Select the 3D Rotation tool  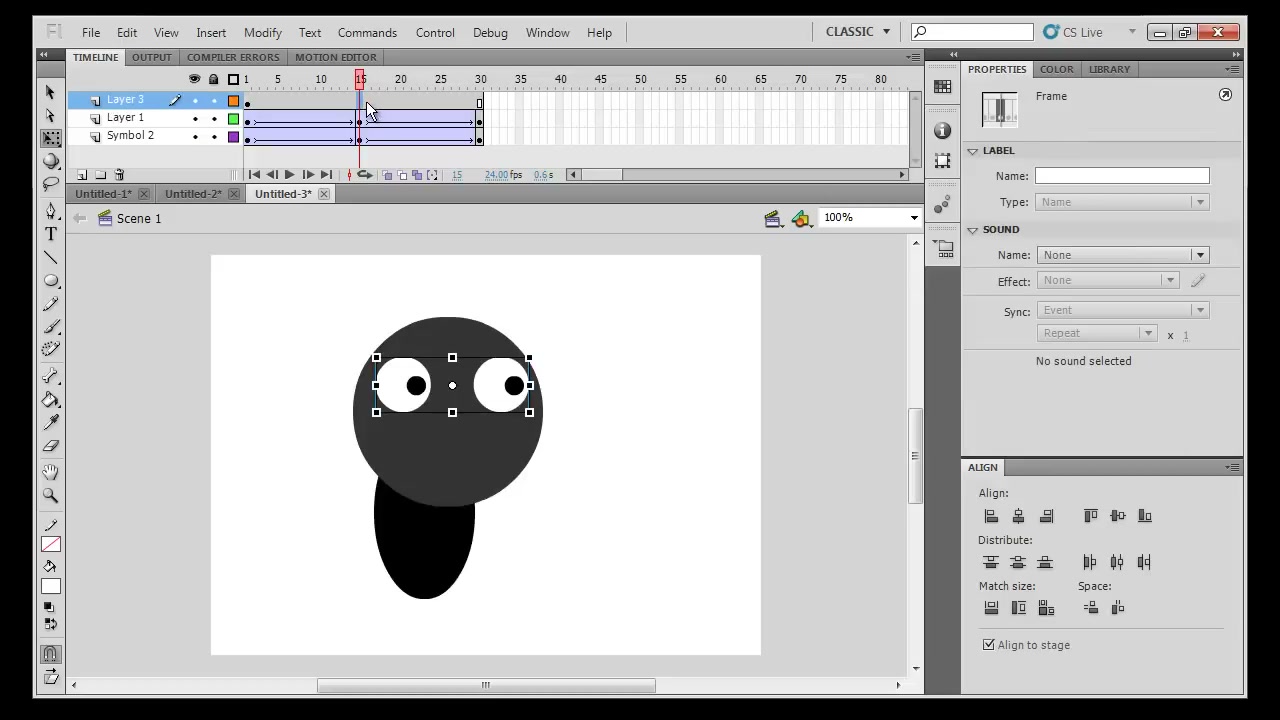pos(51,161)
